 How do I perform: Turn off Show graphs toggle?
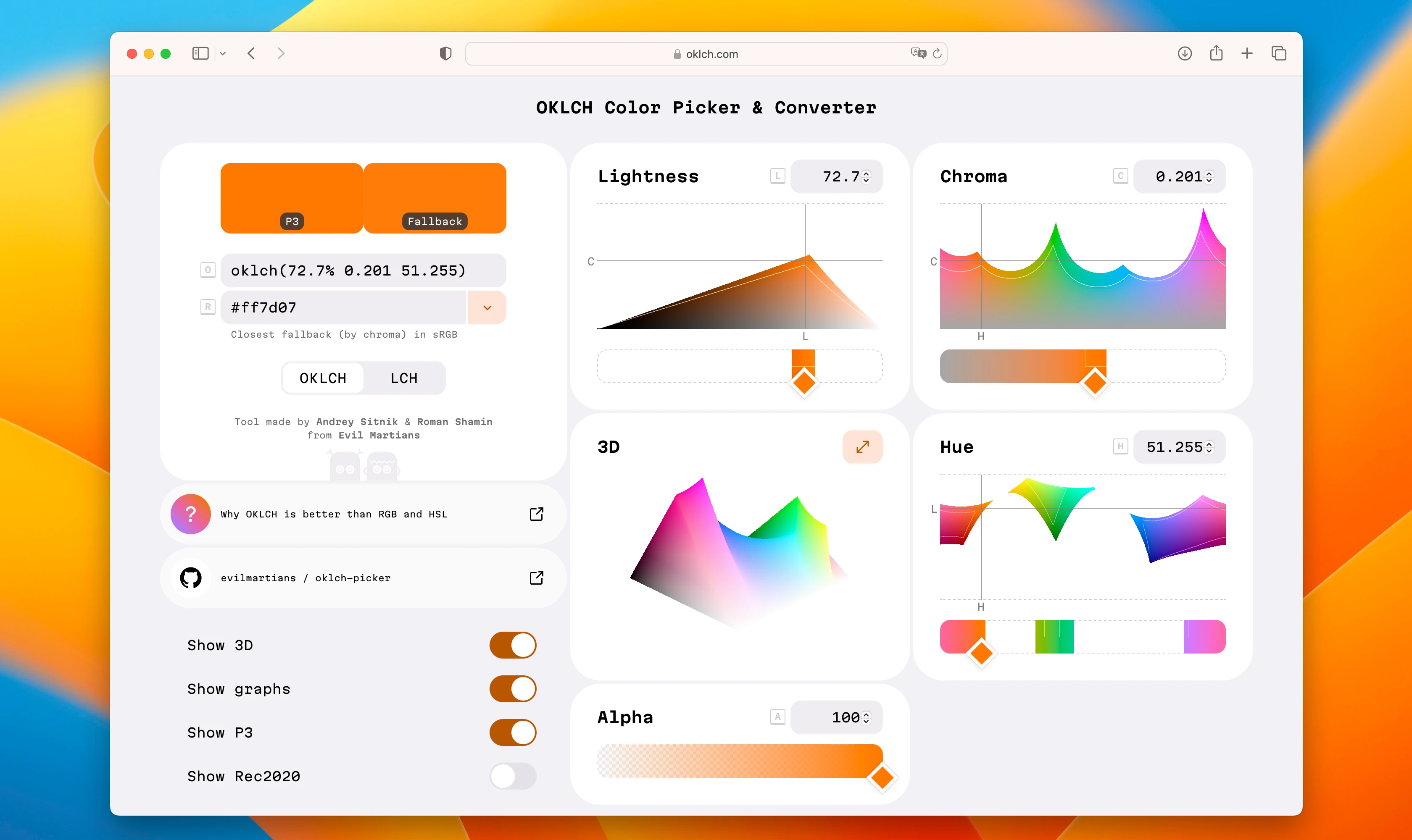pos(513,689)
